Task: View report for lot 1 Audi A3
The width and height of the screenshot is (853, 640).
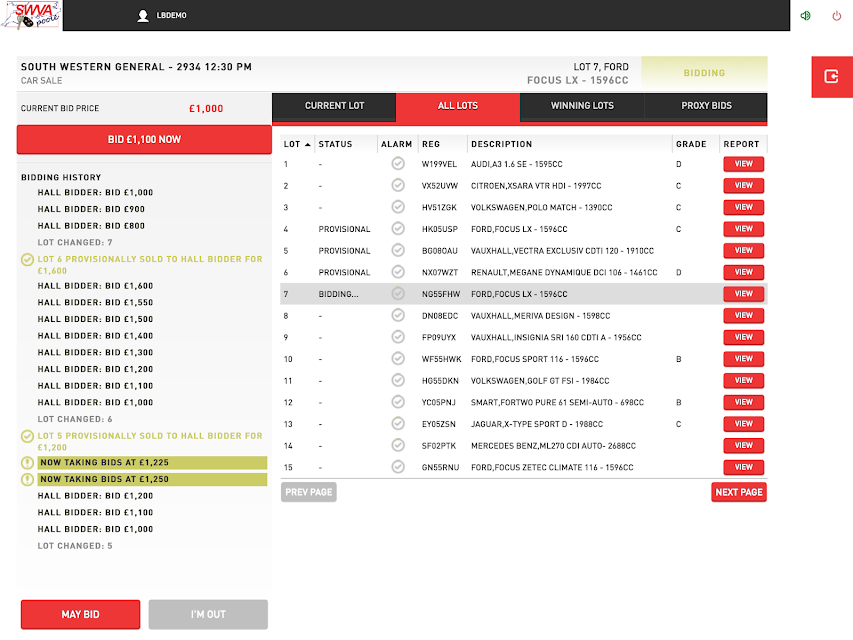Action: (x=744, y=164)
